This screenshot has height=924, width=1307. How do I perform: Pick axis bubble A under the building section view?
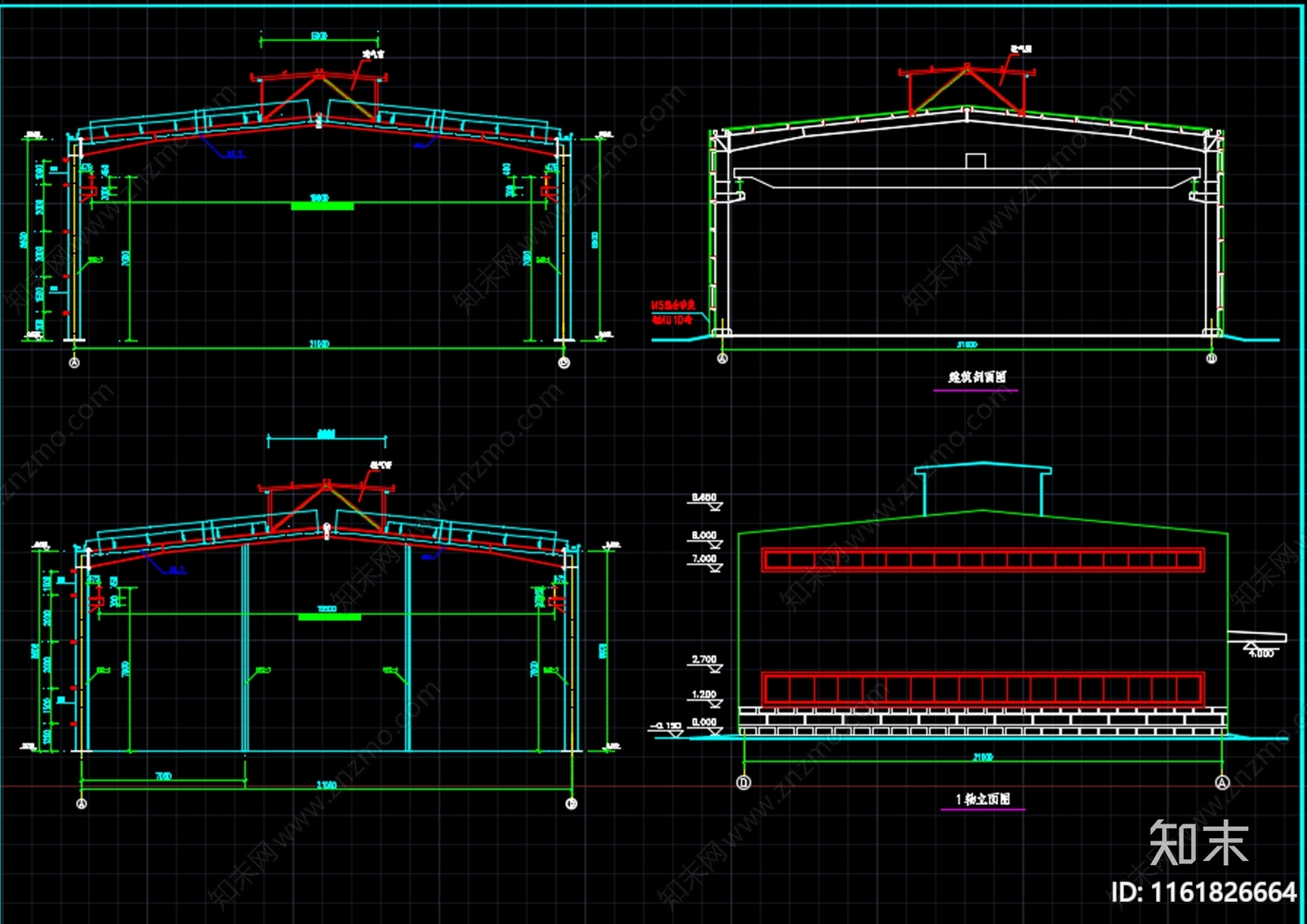722,359
